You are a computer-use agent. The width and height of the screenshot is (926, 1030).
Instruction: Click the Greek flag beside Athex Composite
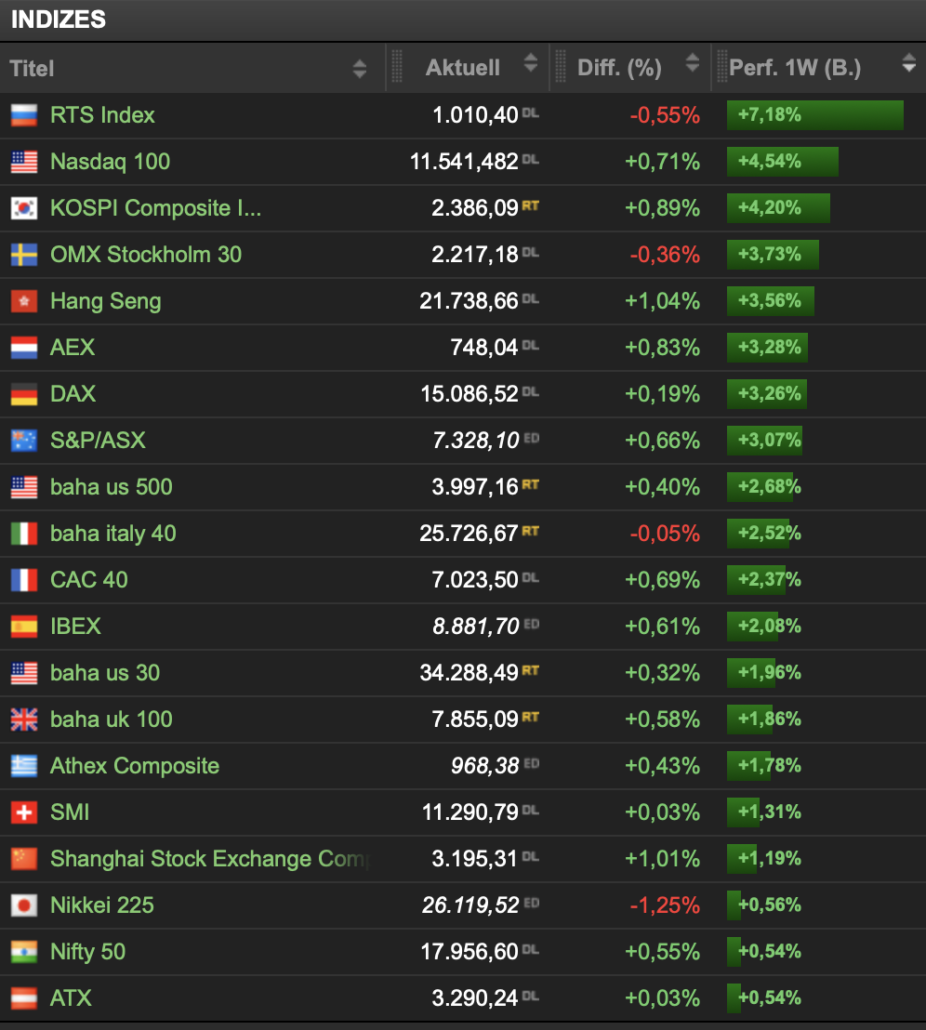click(x=24, y=766)
